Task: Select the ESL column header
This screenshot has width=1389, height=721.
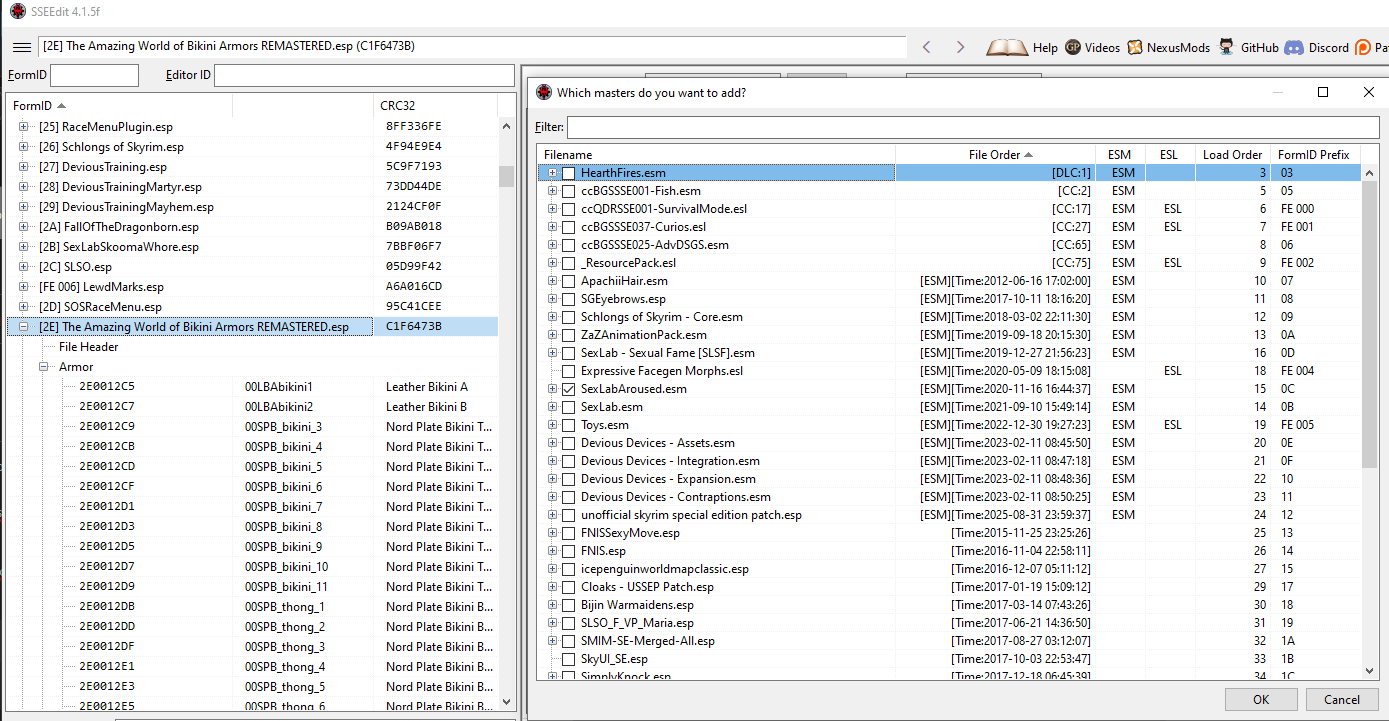Action: (1170, 155)
